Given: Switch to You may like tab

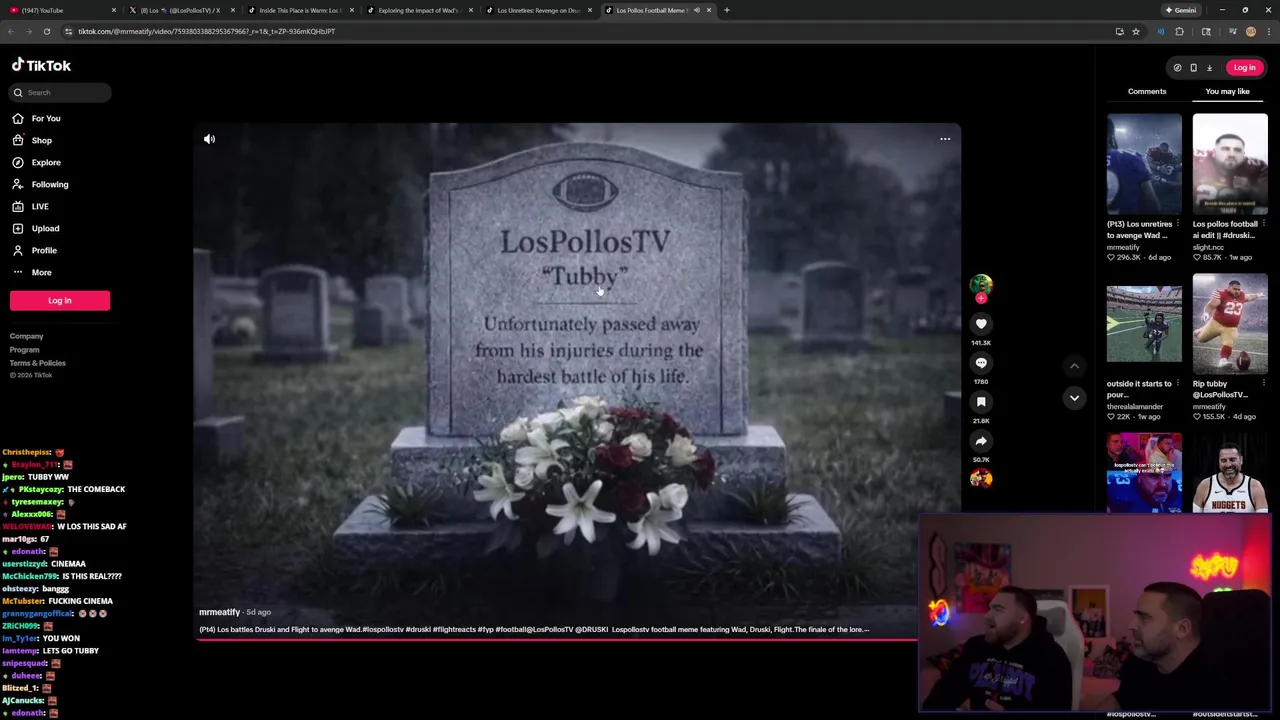Looking at the screenshot, I should [x=1227, y=91].
